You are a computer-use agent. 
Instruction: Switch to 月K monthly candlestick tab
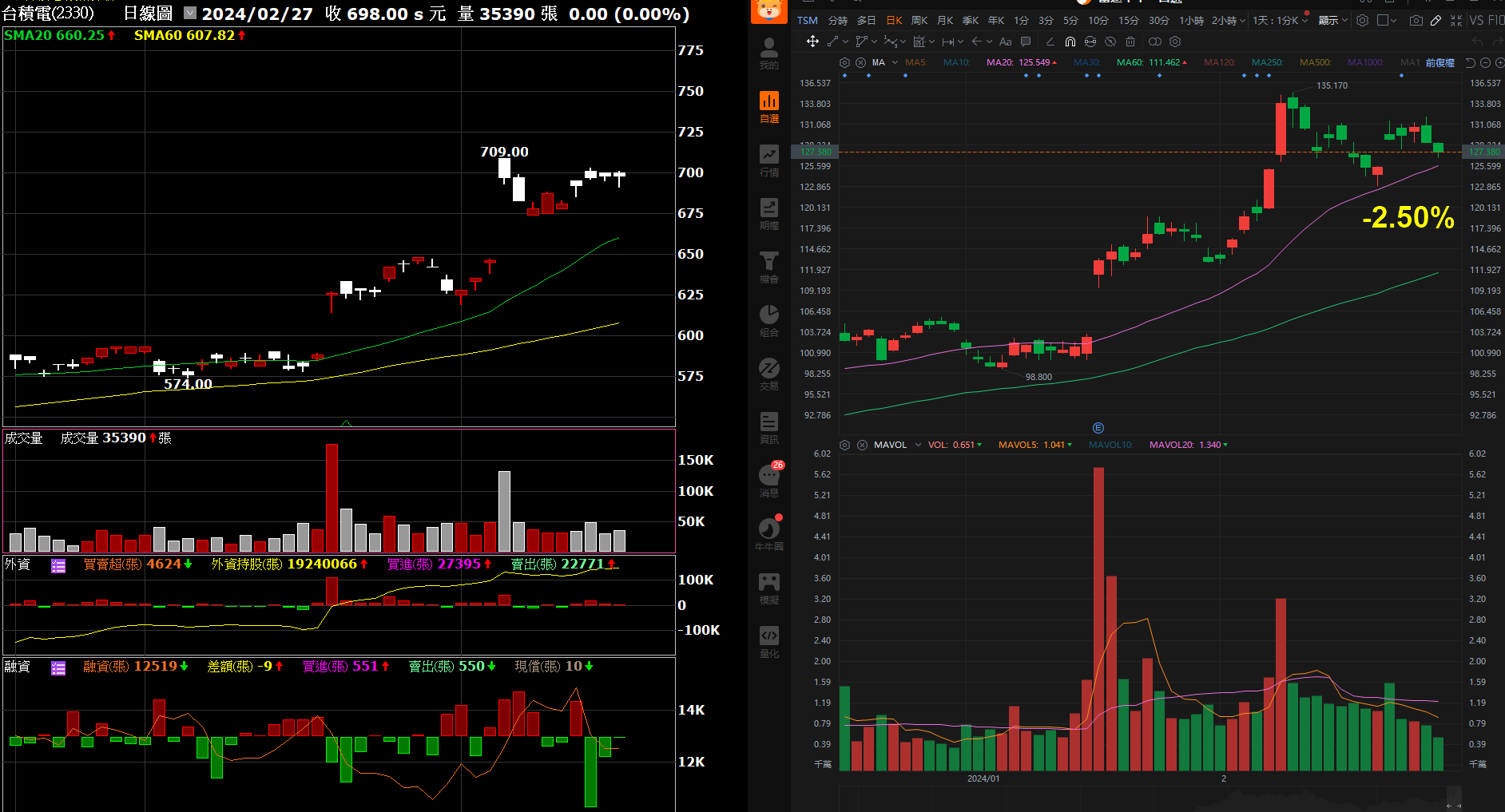point(945,20)
